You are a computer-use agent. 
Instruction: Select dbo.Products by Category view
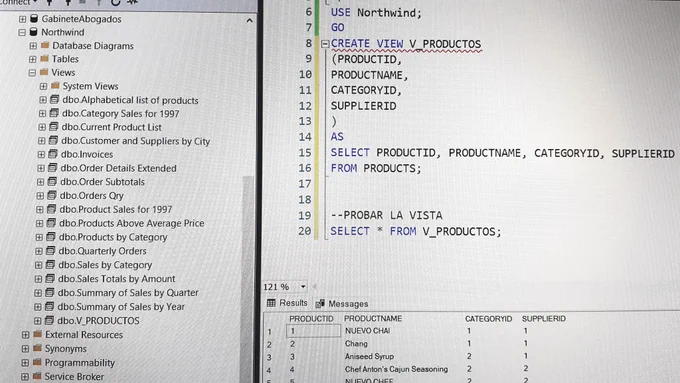(x=113, y=237)
